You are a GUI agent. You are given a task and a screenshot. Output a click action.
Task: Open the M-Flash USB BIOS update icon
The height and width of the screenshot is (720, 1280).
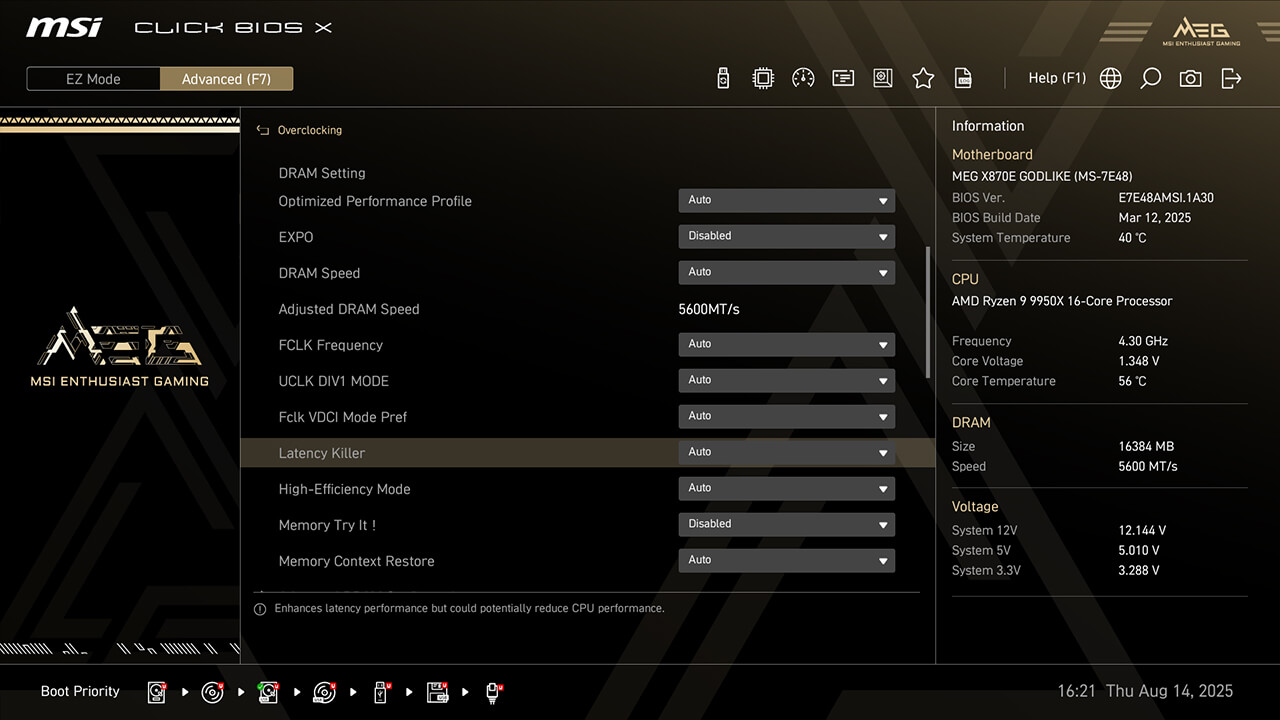pyautogui.click(x=723, y=78)
